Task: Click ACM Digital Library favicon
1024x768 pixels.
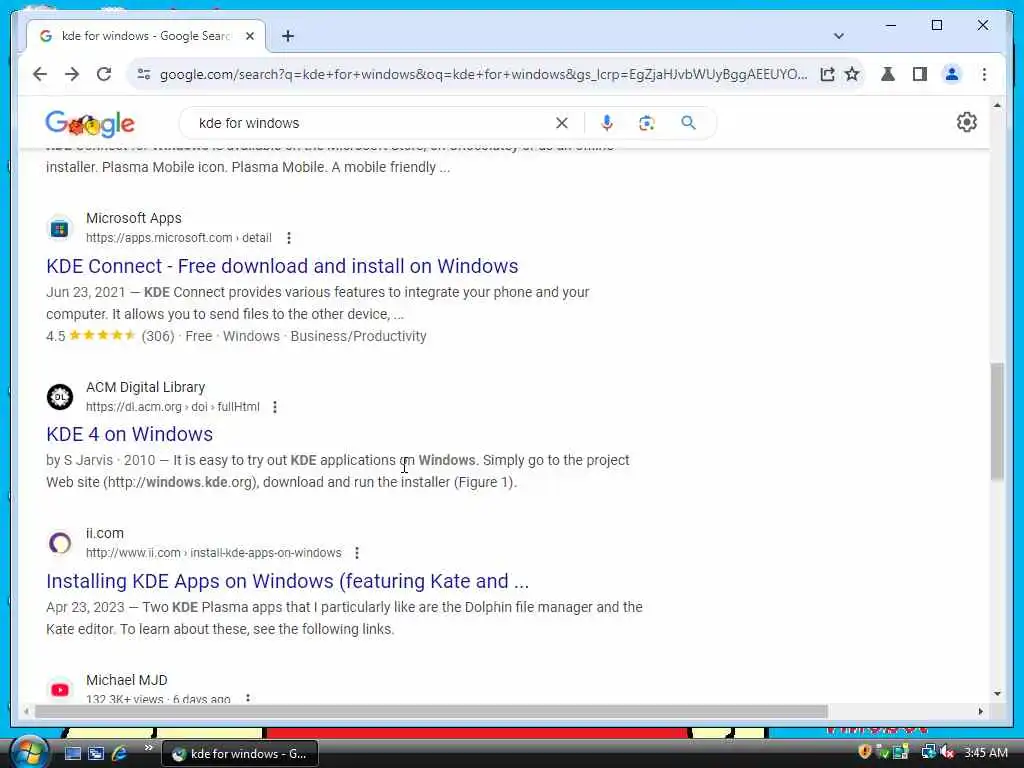Action: tap(59, 397)
